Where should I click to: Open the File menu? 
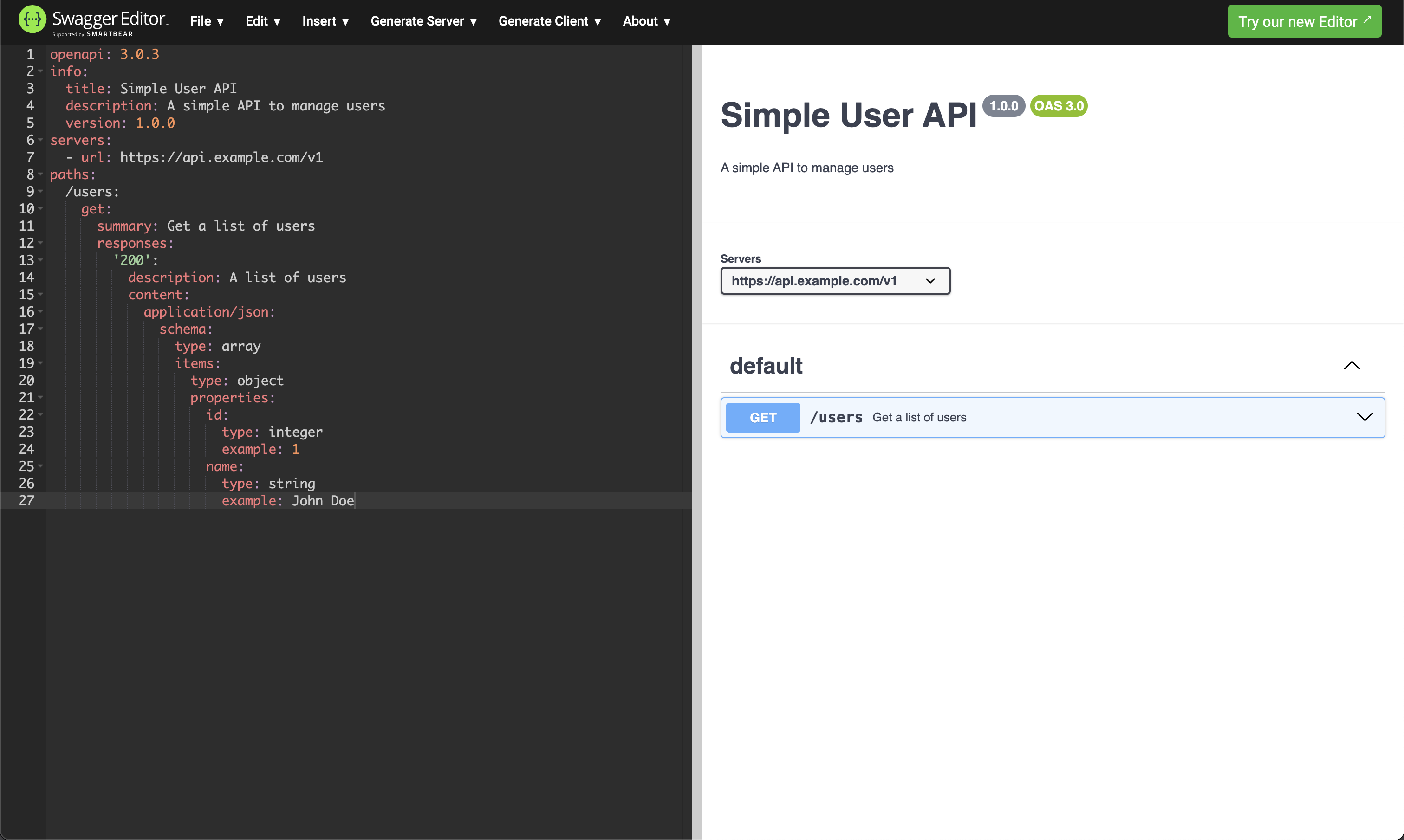pos(207,21)
